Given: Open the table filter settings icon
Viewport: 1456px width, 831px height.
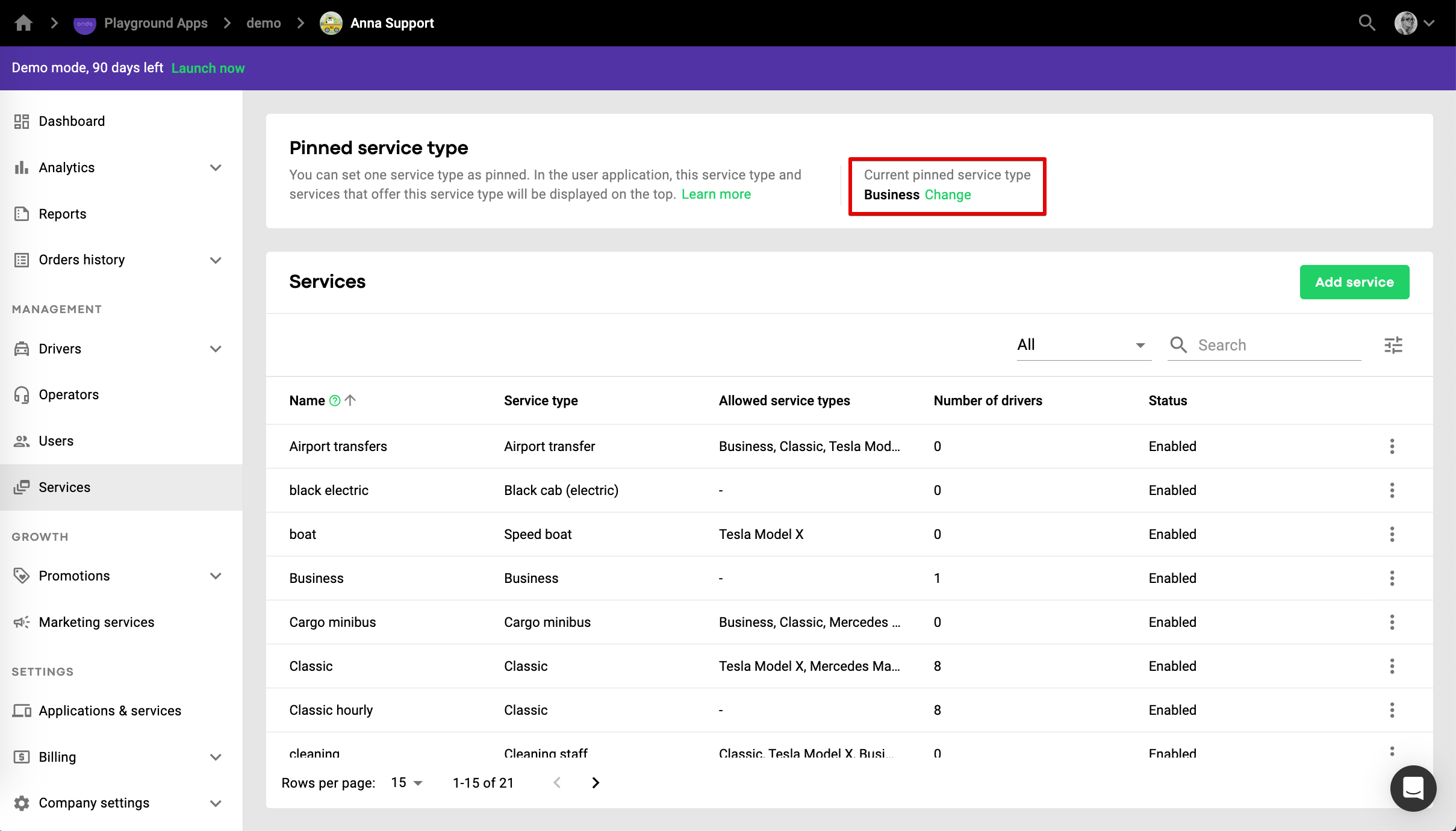Looking at the screenshot, I should (x=1393, y=345).
